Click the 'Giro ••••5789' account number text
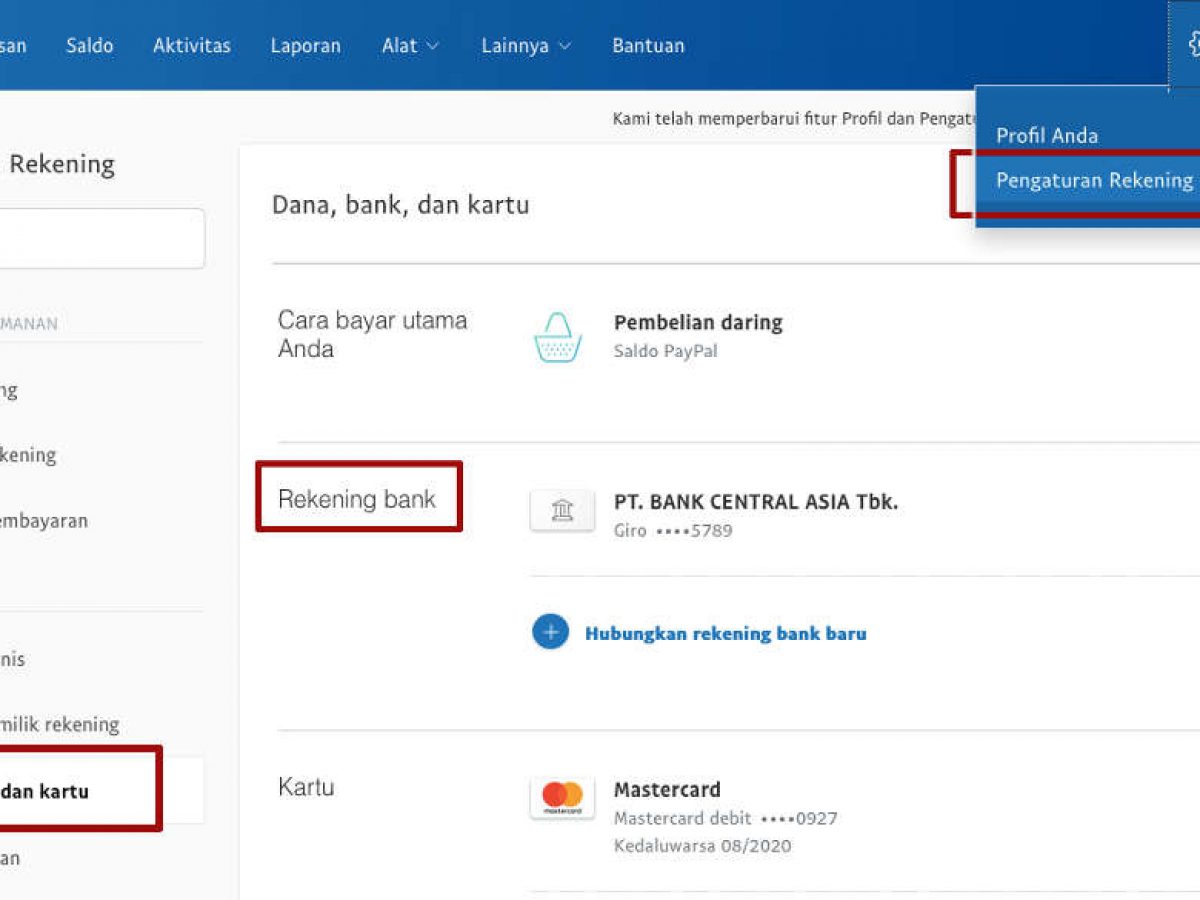The width and height of the screenshot is (1200, 900). 673,530
